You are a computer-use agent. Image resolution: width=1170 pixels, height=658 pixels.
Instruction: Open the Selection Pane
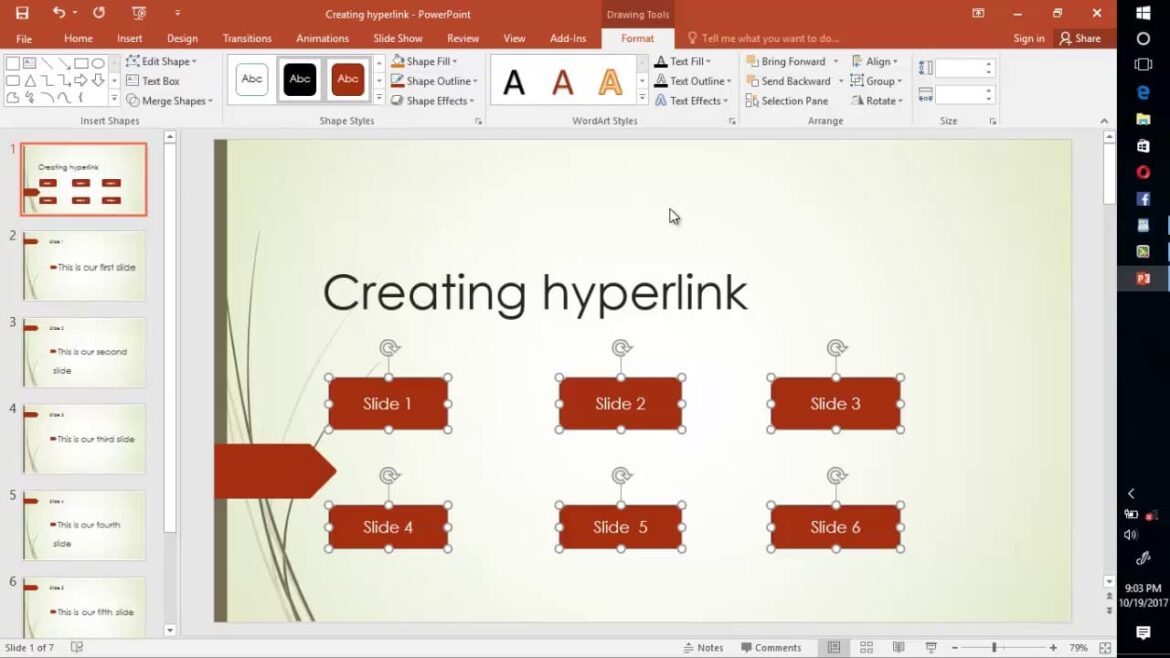click(x=786, y=101)
